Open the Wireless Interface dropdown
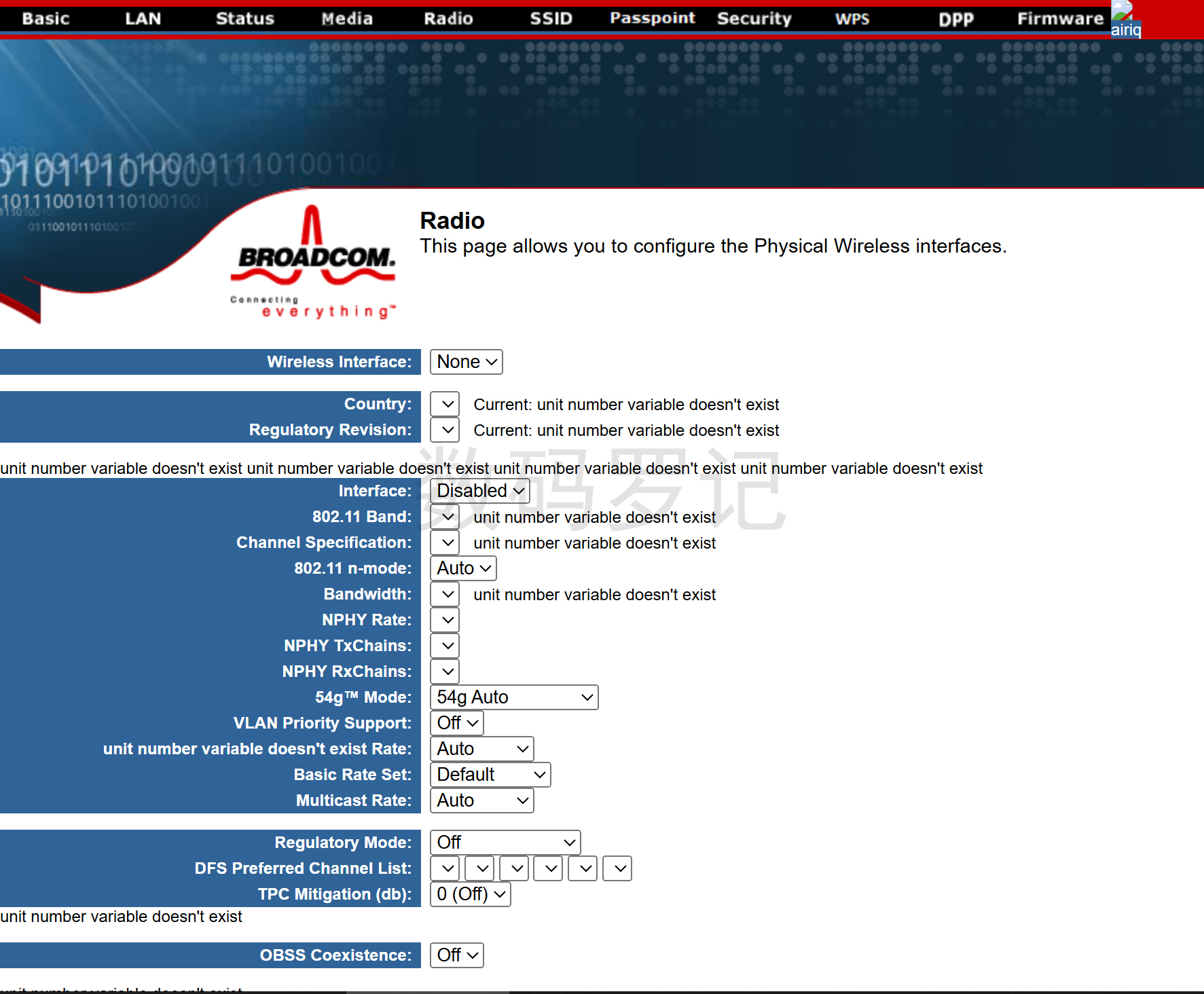The image size is (1204, 994). click(x=466, y=362)
